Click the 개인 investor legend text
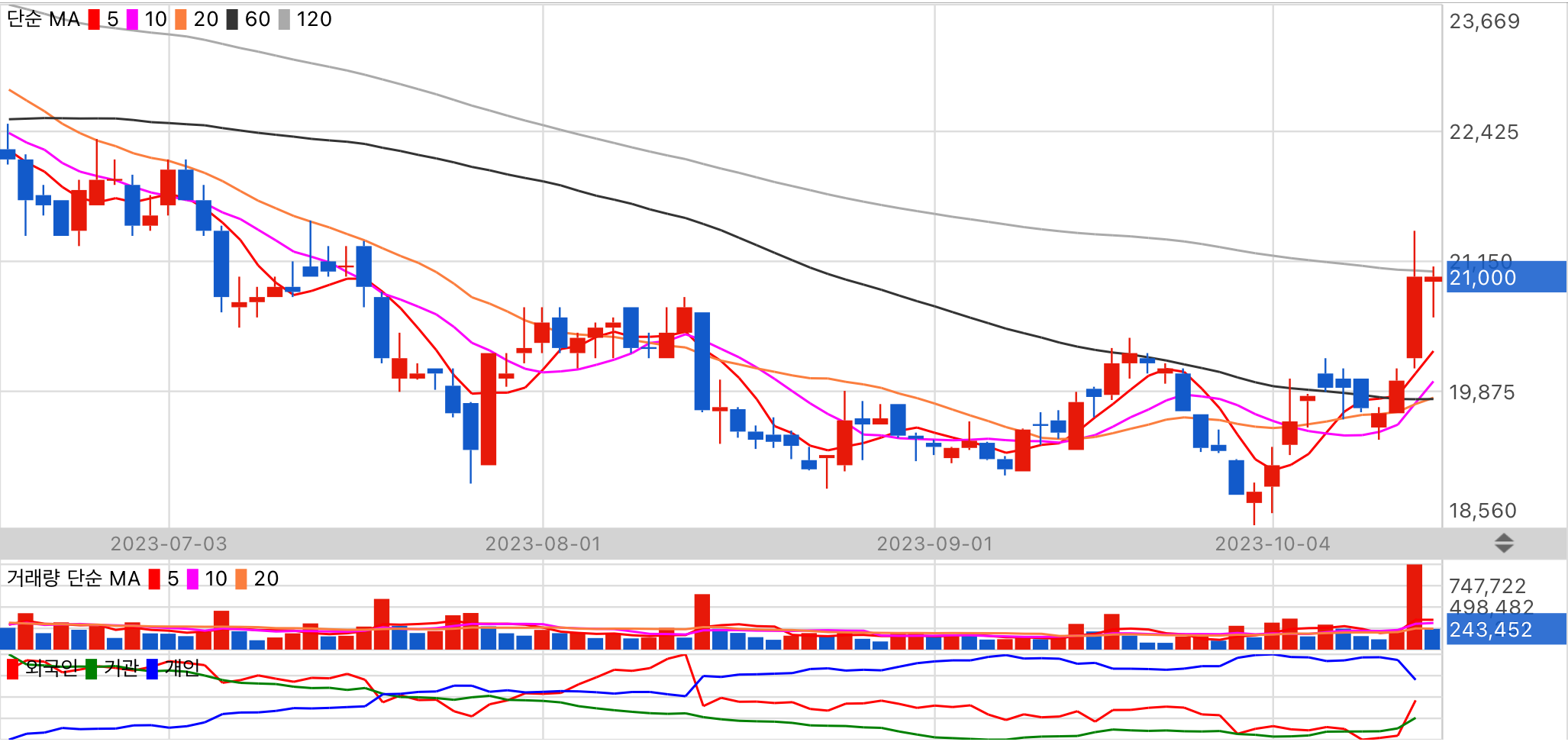1568x742 pixels. pyautogui.click(x=182, y=669)
